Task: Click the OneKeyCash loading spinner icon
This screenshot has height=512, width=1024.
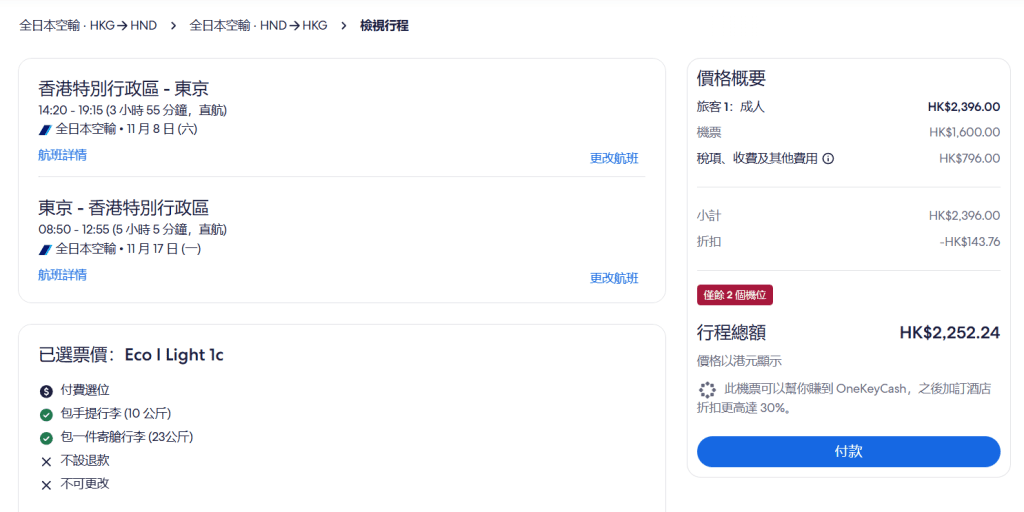Action: coord(708,390)
